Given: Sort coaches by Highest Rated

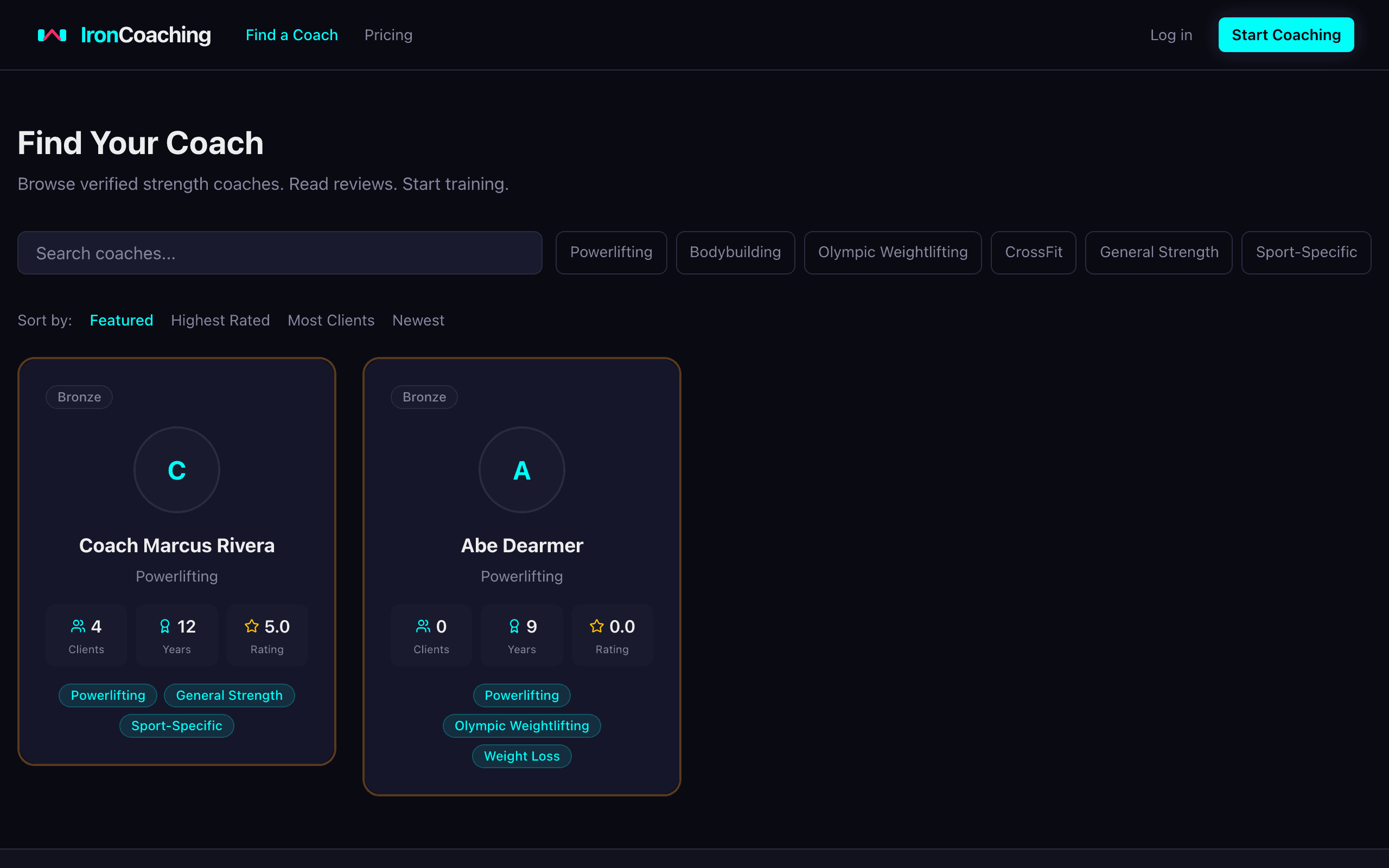Looking at the screenshot, I should [x=220, y=320].
